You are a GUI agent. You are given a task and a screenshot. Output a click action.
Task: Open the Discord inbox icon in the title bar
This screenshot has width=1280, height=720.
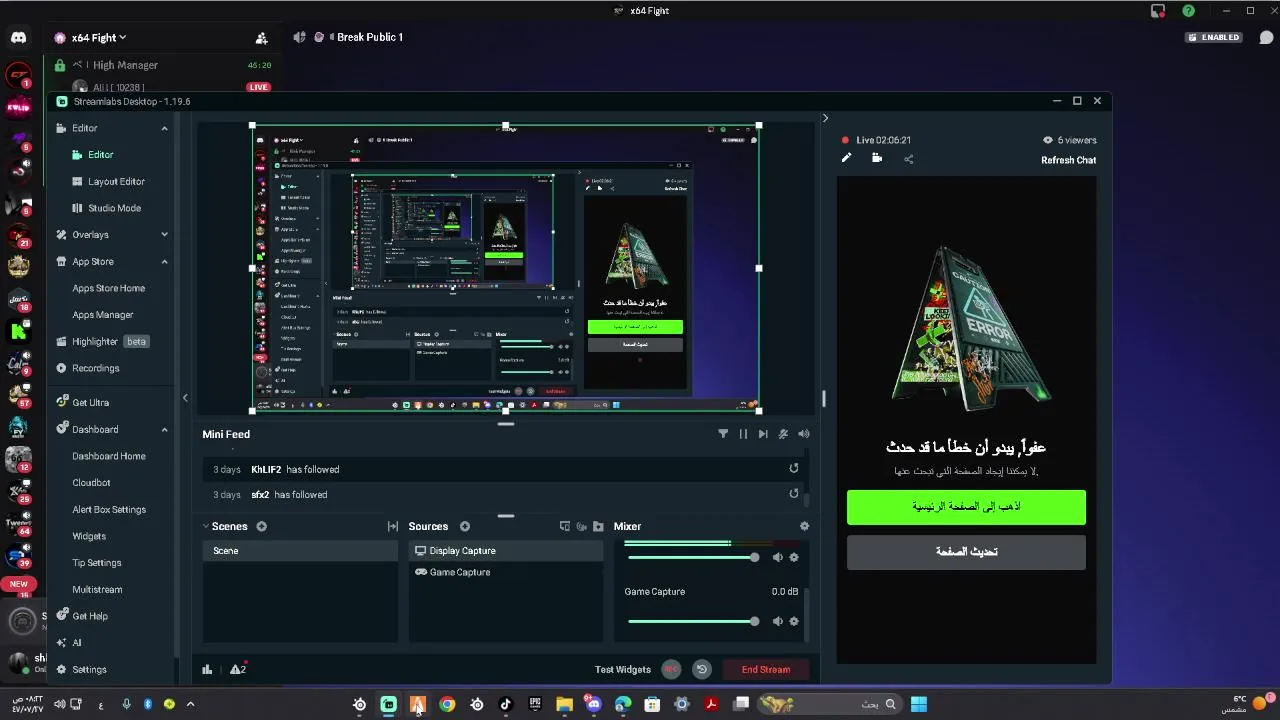1158,11
